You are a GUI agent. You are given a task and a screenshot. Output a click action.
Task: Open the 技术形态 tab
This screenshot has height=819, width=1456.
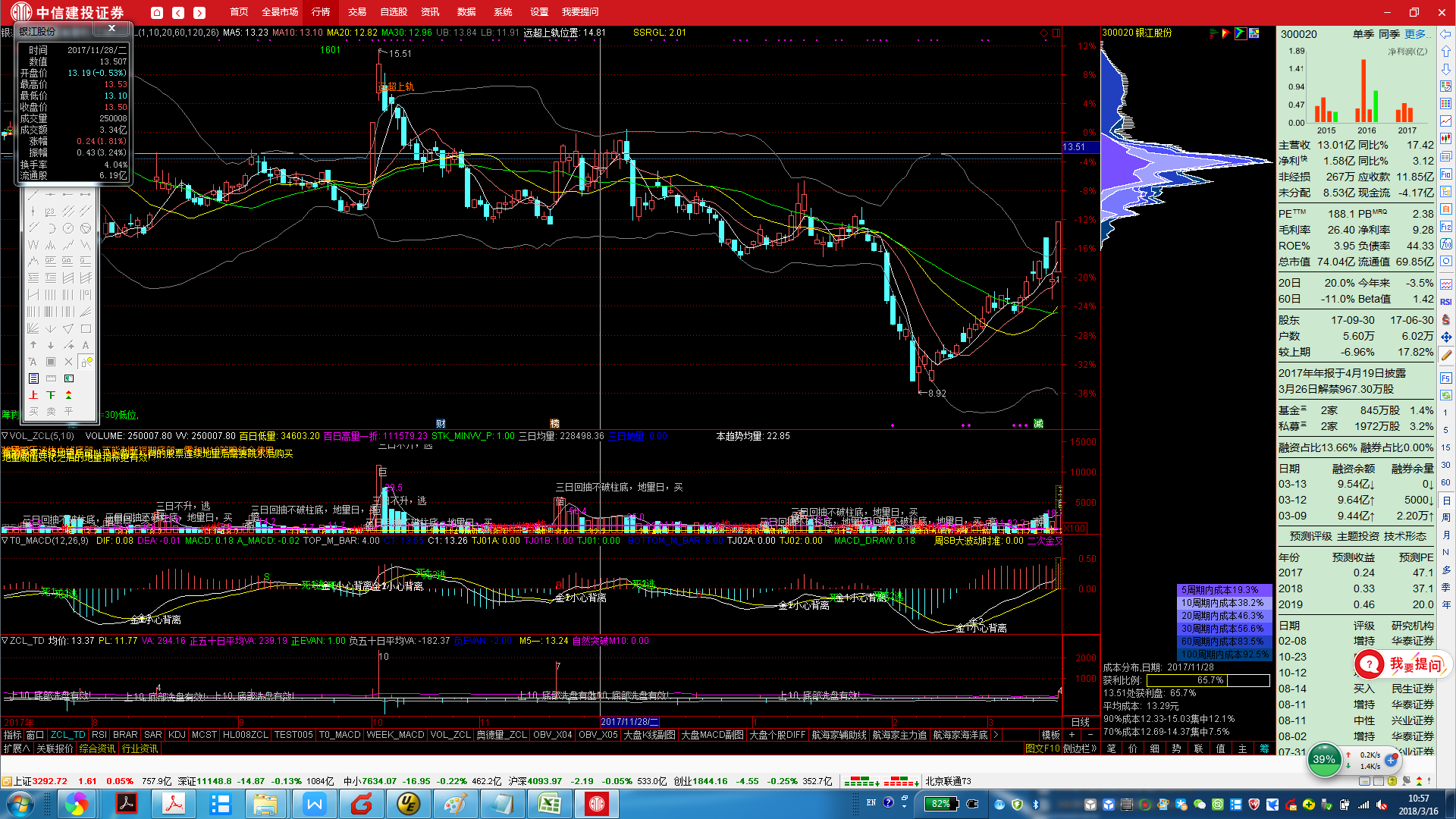pos(1404,536)
